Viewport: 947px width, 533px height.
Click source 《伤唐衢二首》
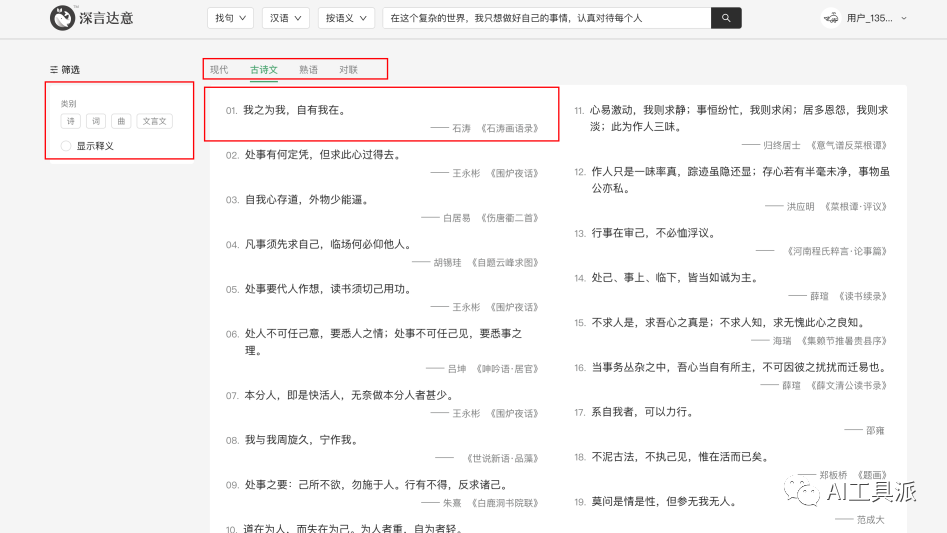(x=510, y=218)
